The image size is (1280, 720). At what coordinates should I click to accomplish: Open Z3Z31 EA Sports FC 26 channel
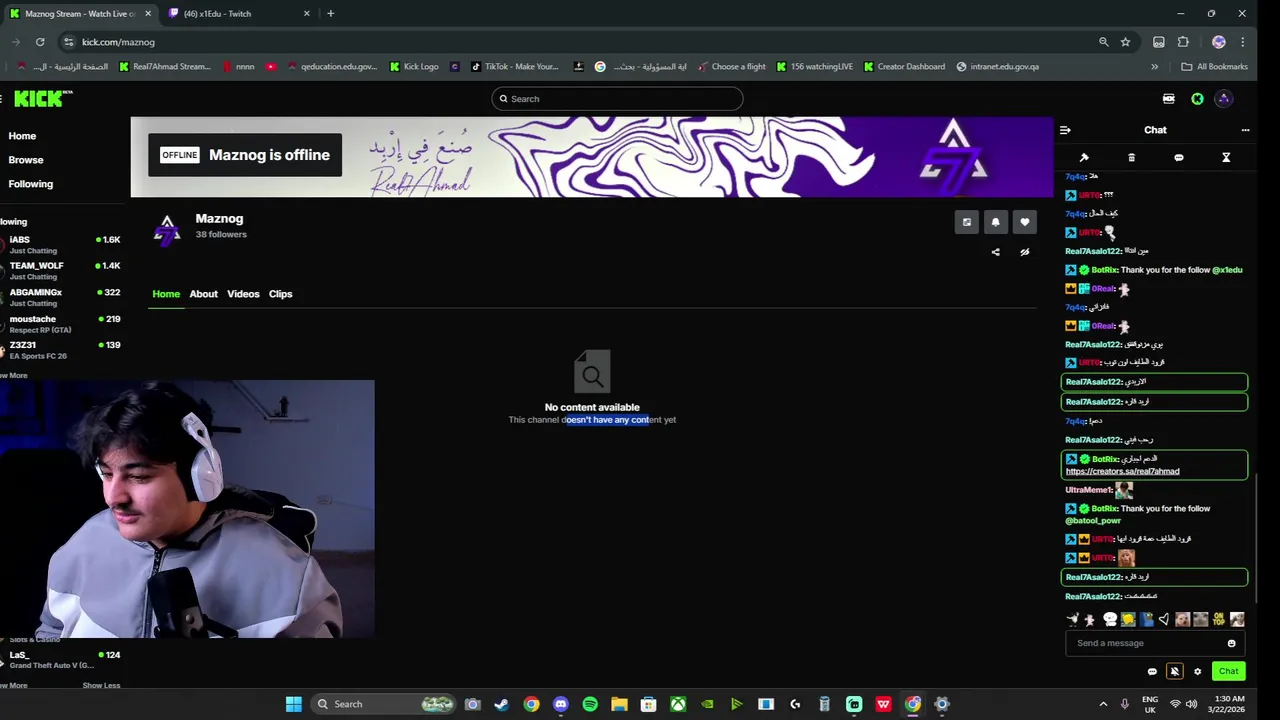click(x=60, y=350)
